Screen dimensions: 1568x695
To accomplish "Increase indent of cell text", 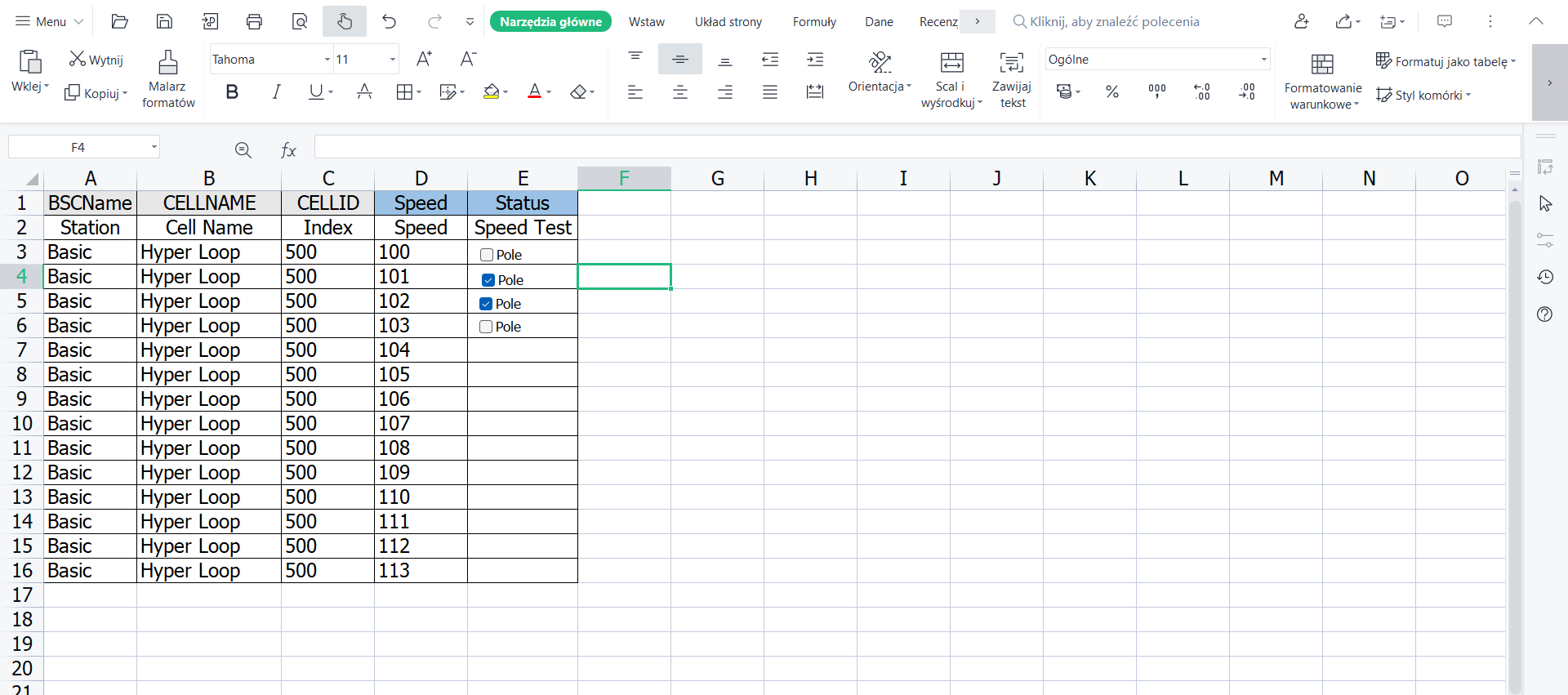I will pos(815,59).
